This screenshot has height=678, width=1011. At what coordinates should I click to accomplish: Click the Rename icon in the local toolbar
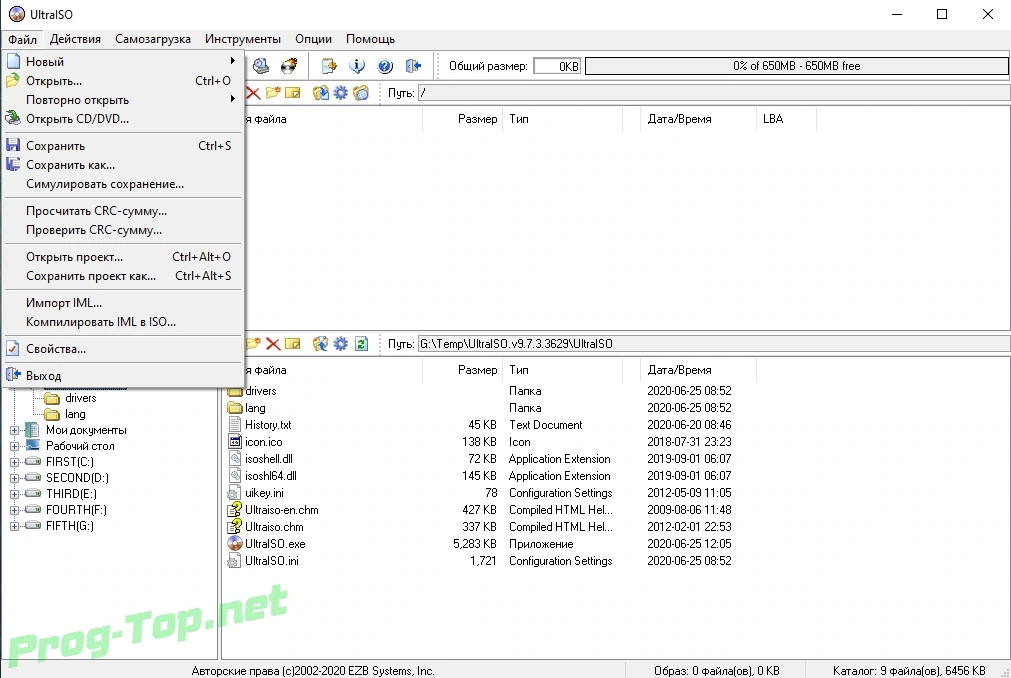tap(293, 344)
